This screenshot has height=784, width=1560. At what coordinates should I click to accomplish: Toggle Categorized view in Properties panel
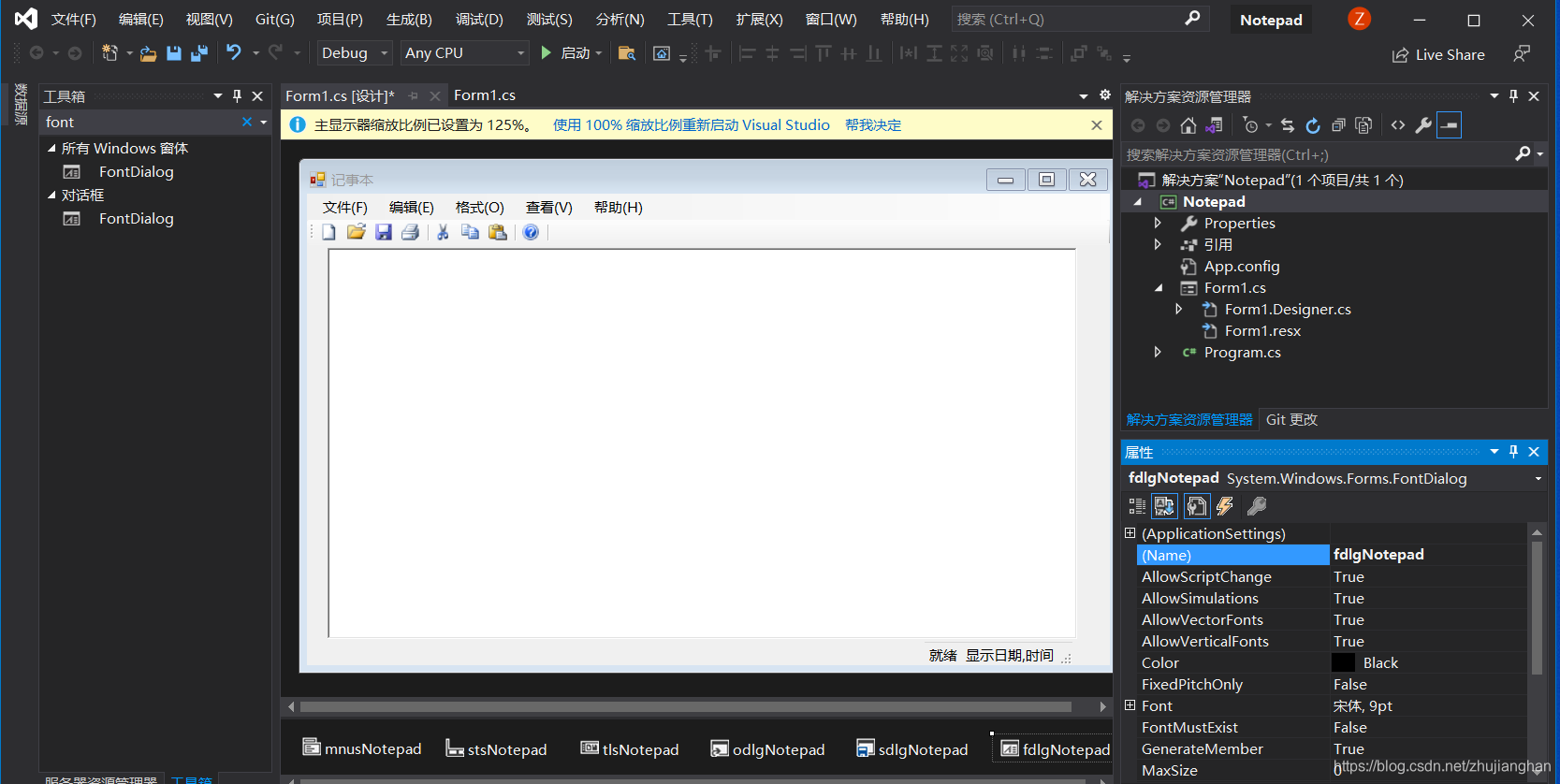(1137, 506)
